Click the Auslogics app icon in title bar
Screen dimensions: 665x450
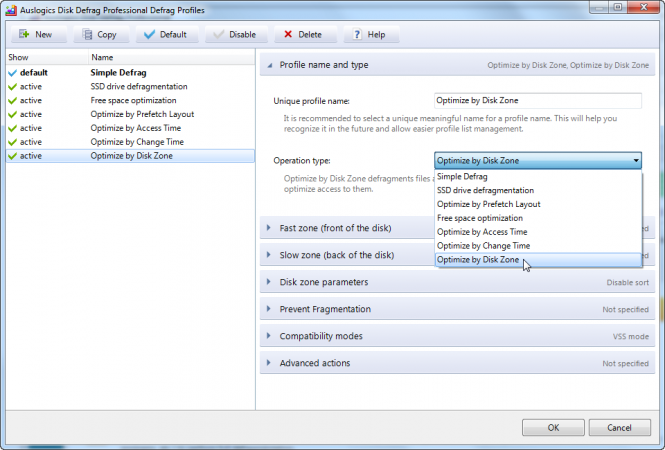[x=11, y=10]
